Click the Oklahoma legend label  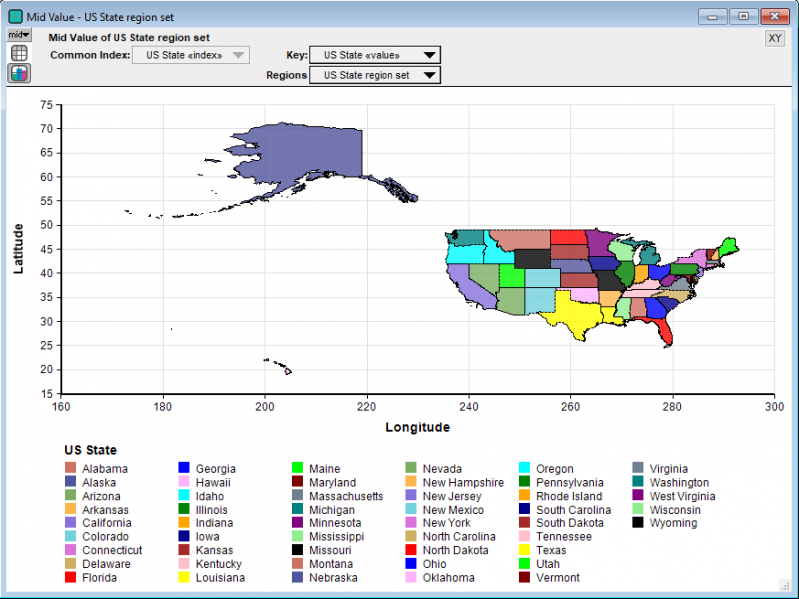(448, 578)
